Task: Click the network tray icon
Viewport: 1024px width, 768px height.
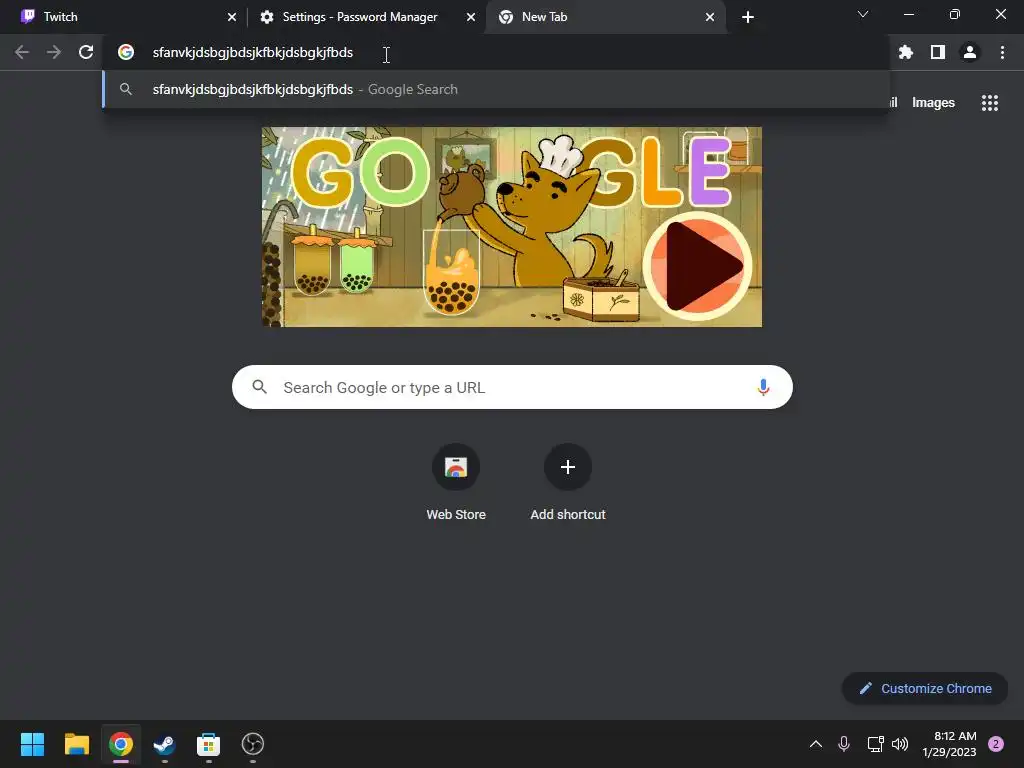Action: 875,744
